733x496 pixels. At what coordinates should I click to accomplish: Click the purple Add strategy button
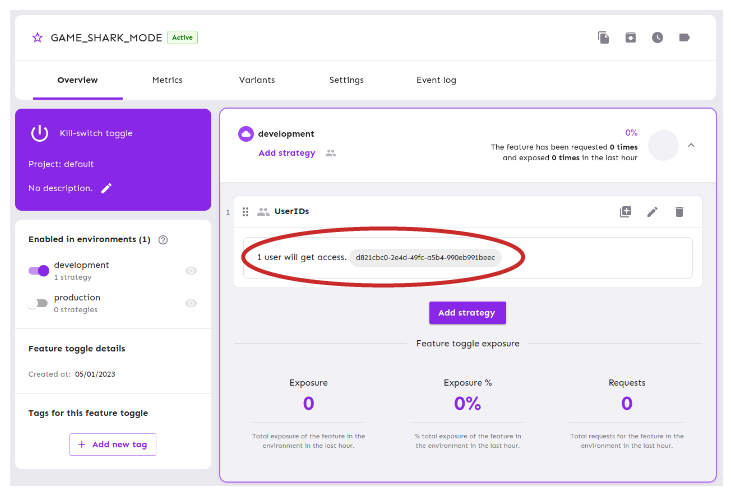[x=467, y=313]
